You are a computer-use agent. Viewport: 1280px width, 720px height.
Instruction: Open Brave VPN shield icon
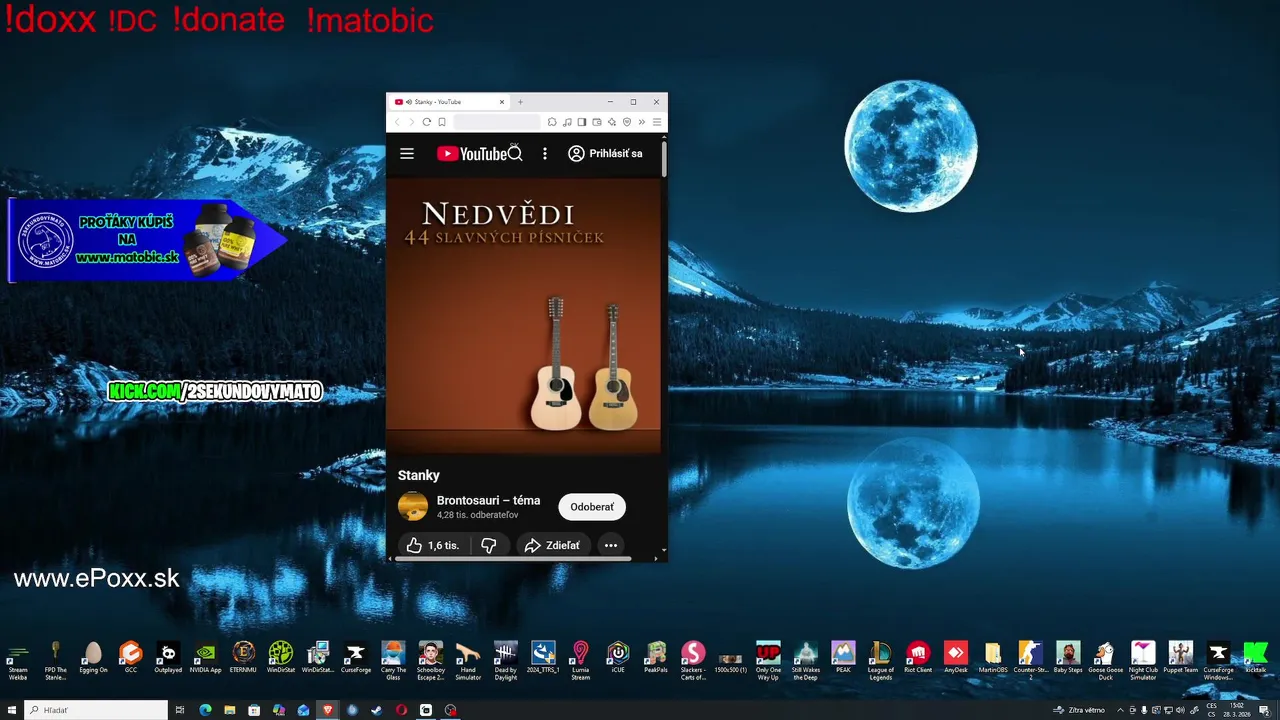[x=627, y=122]
